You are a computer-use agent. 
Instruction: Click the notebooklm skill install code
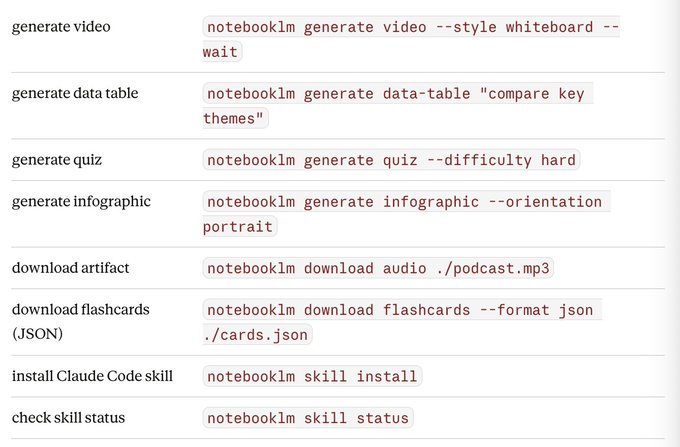point(311,377)
